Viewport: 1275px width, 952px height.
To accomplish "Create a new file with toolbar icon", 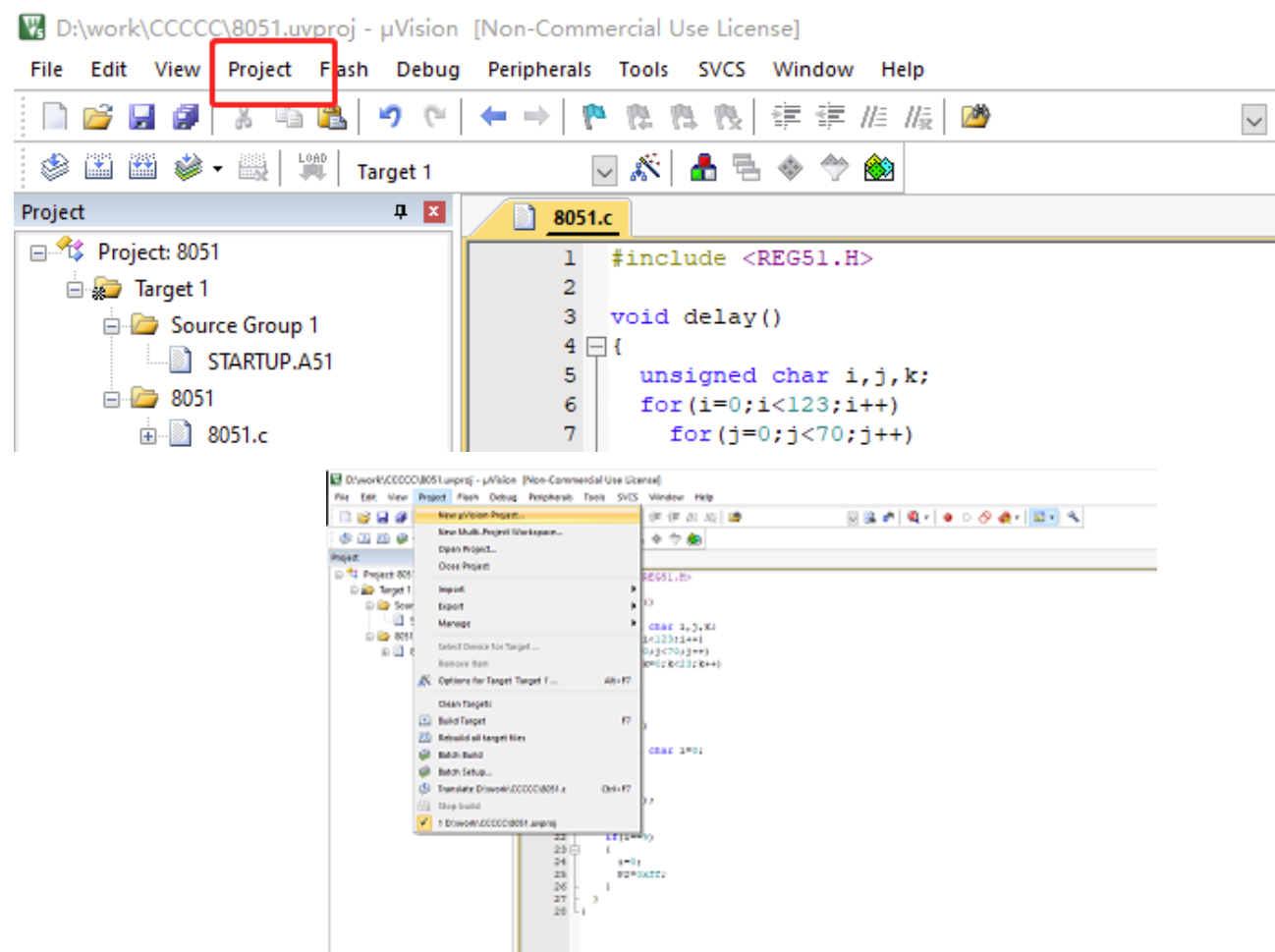I will click(x=55, y=117).
